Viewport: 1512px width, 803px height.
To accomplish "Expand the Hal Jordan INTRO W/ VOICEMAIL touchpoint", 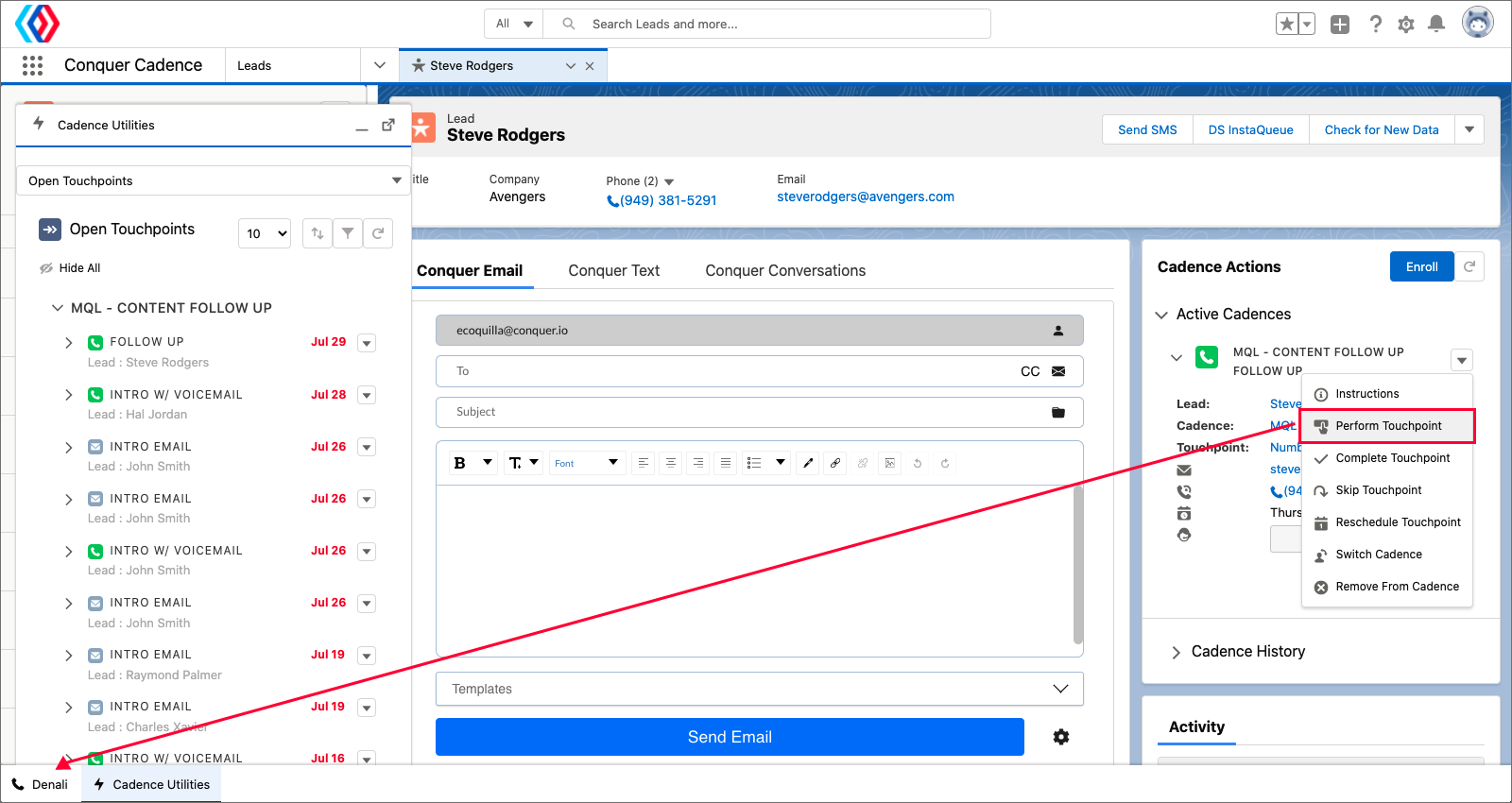I will click(x=69, y=395).
